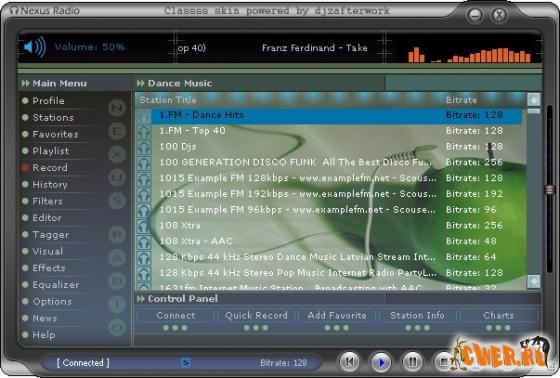Open the Equalizer
This screenshot has width=560, height=378.
[x=56, y=285]
